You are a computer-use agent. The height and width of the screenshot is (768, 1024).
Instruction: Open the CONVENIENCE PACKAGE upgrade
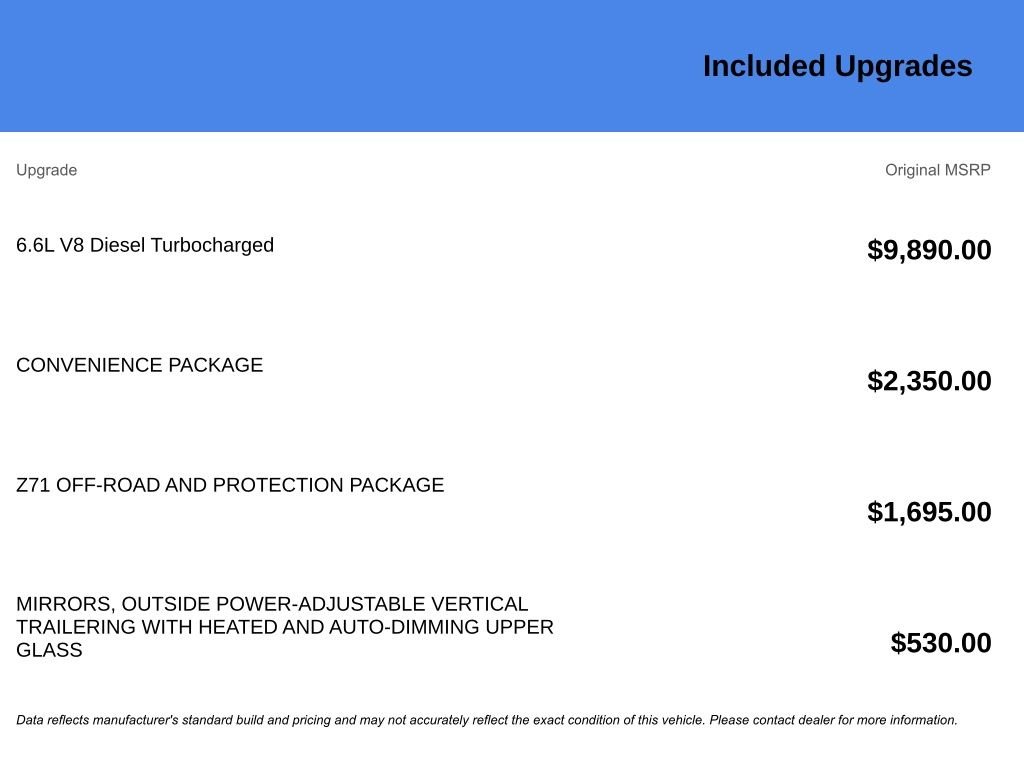click(140, 365)
